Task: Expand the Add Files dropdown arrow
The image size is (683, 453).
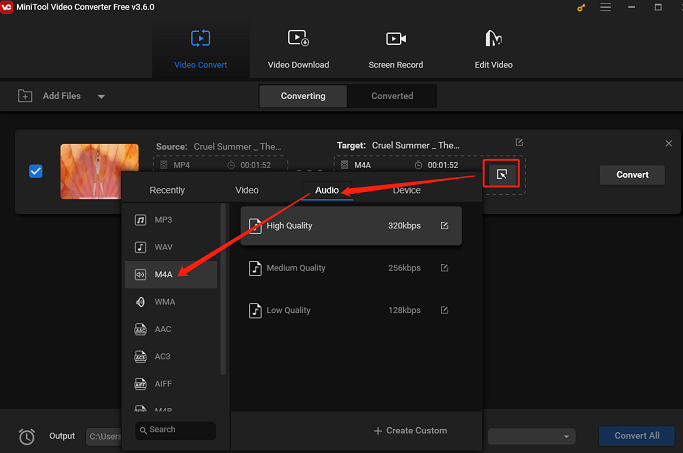Action: (x=101, y=97)
